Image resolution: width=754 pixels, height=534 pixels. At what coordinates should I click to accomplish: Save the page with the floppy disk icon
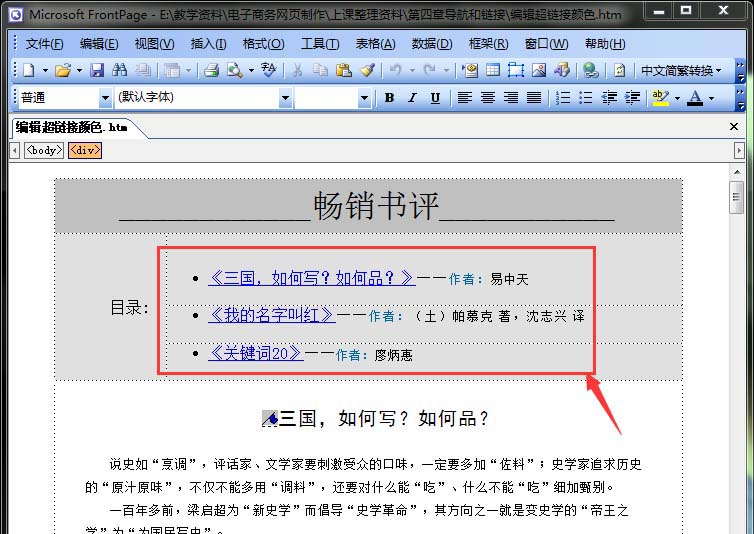click(x=97, y=71)
